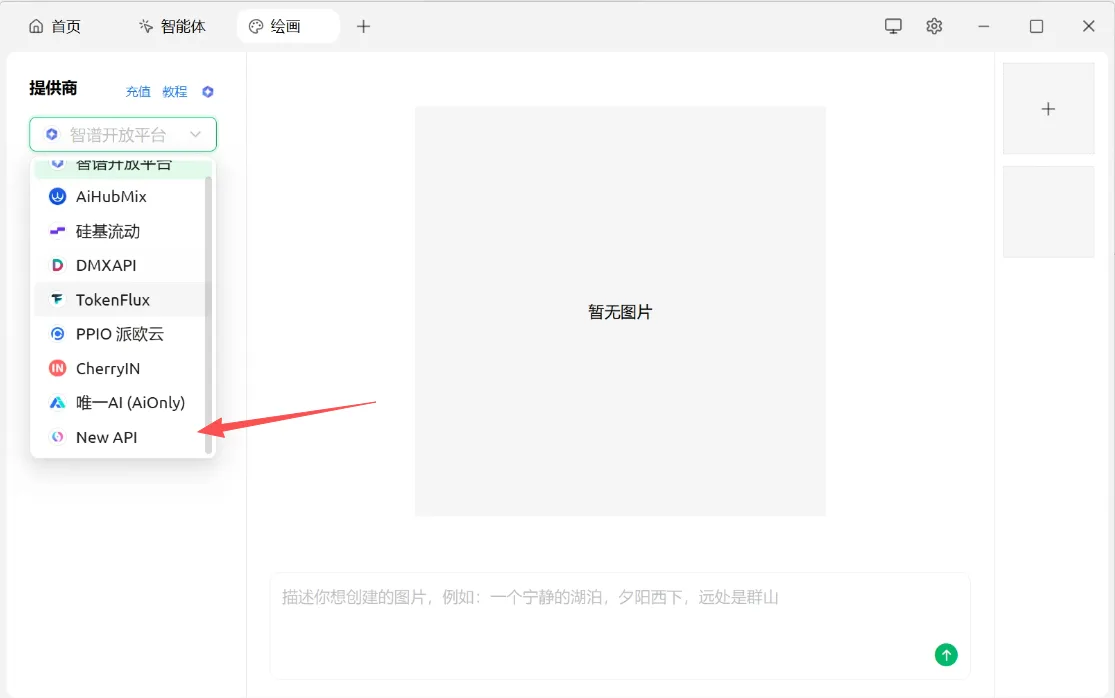Select the empty painting thumbnail below plus
Viewport: 1115px width, 698px height.
point(1048,212)
